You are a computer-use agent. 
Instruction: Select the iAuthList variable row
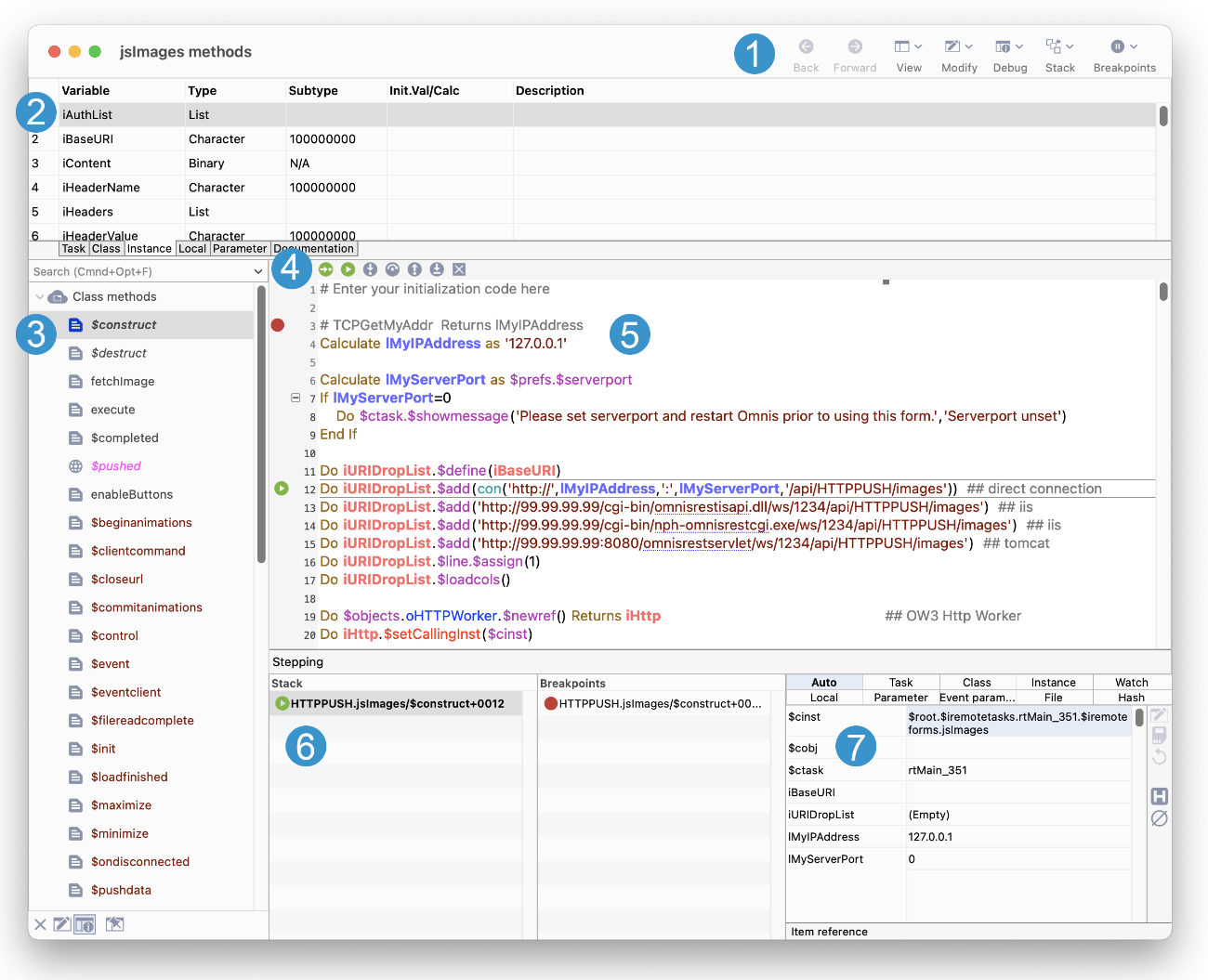[593, 115]
